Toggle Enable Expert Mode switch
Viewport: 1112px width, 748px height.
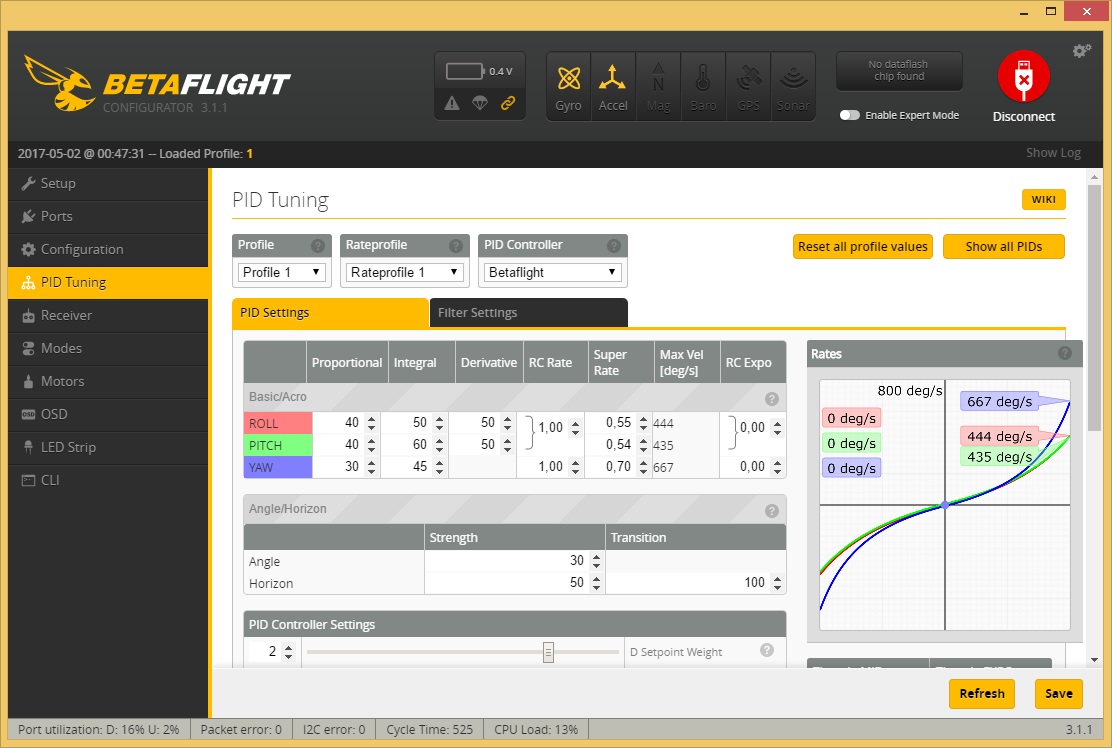[850, 115]
